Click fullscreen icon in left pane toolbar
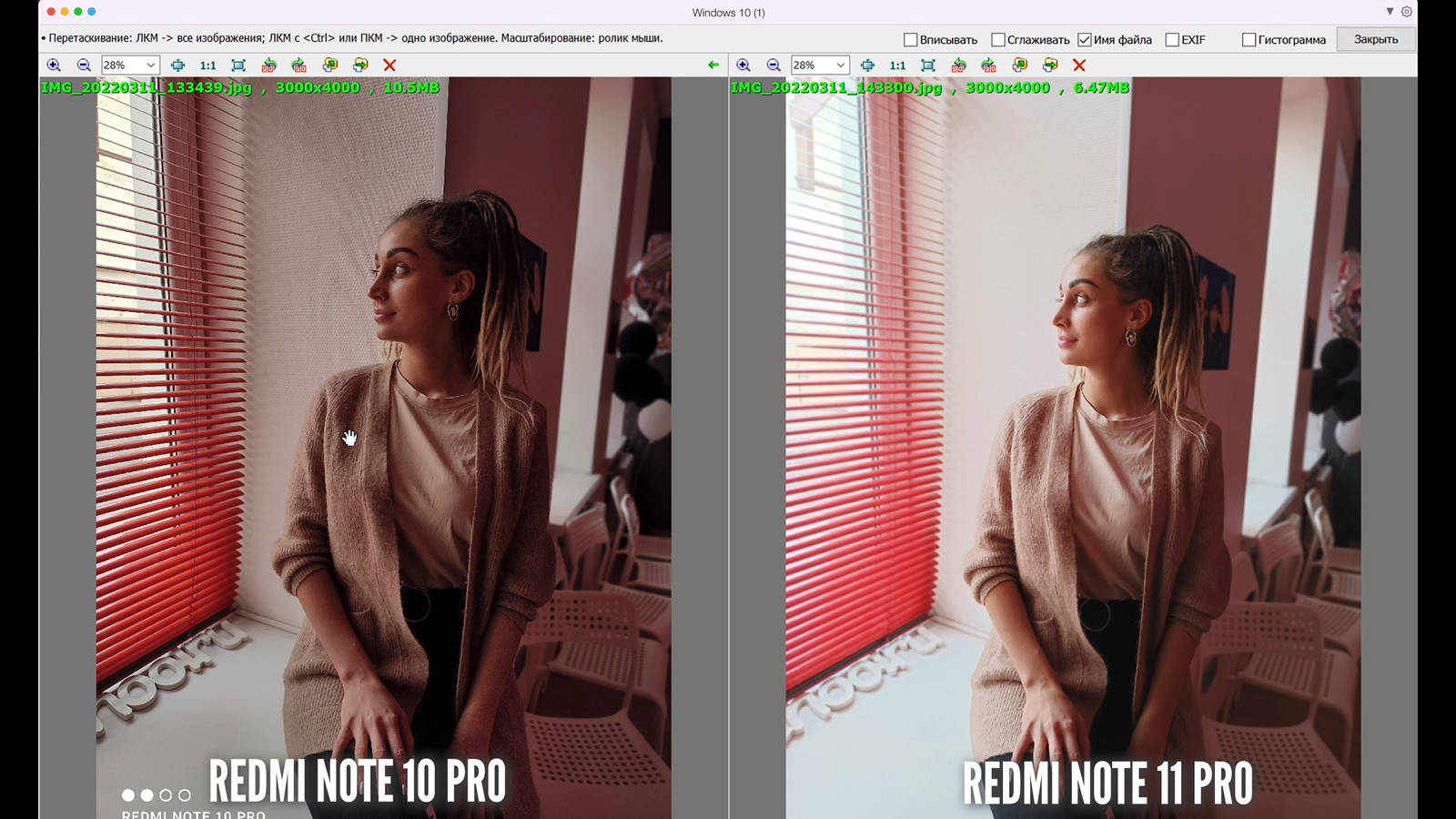Screen dimensions: 1456x819 (x=238, y=66)
